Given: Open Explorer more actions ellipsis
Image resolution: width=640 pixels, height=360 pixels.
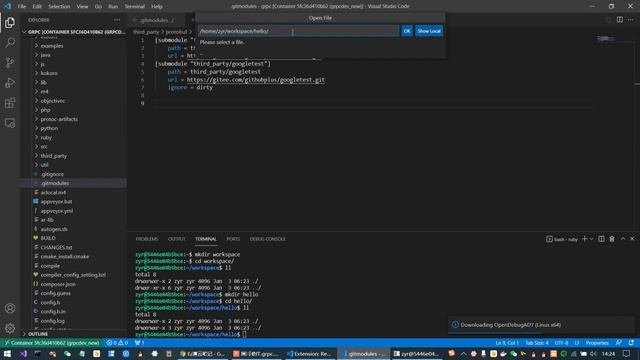Looking at the screenshot, I should click(x=117, y=20).
